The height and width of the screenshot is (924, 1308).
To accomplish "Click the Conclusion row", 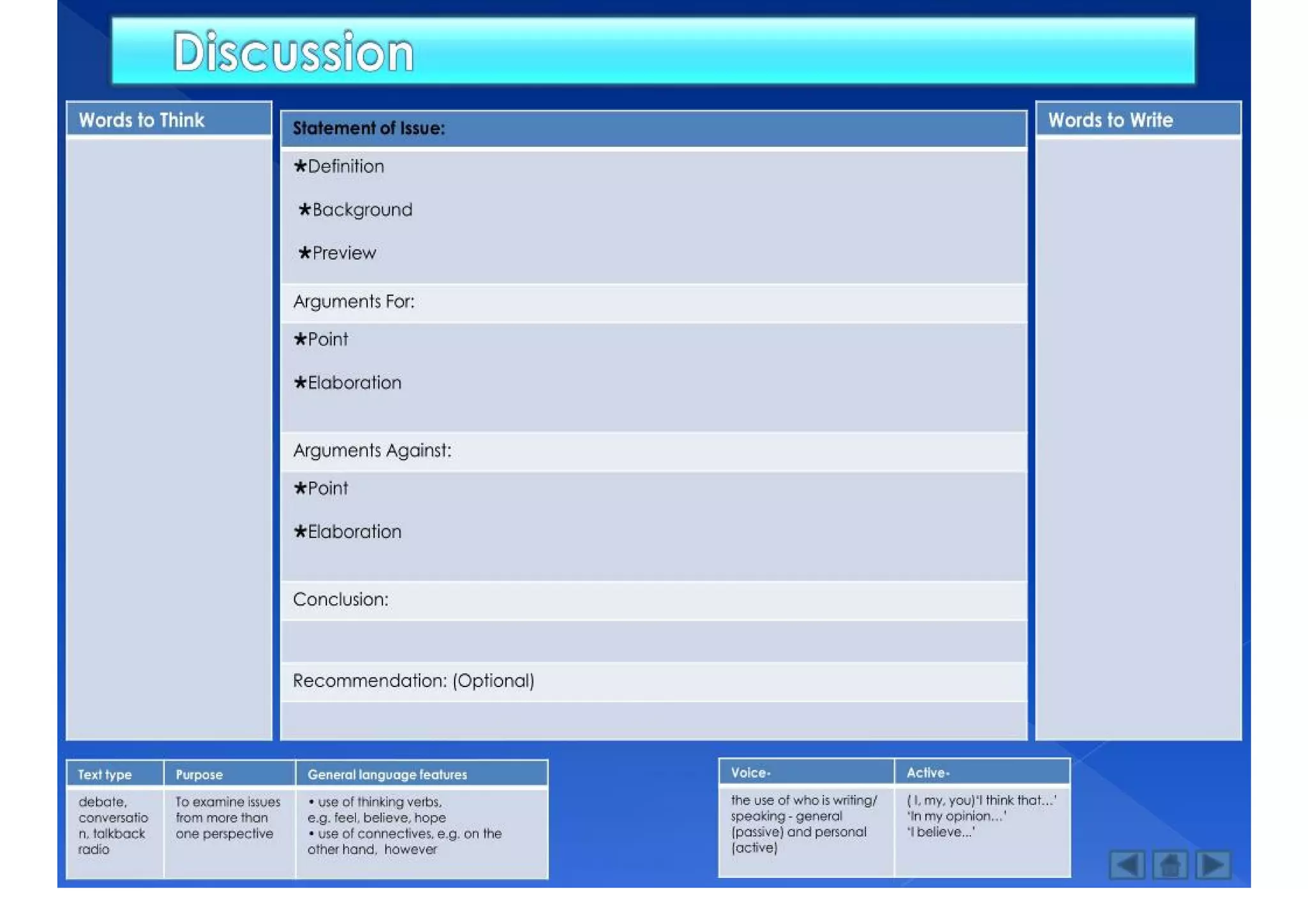I will click(340, 600).
